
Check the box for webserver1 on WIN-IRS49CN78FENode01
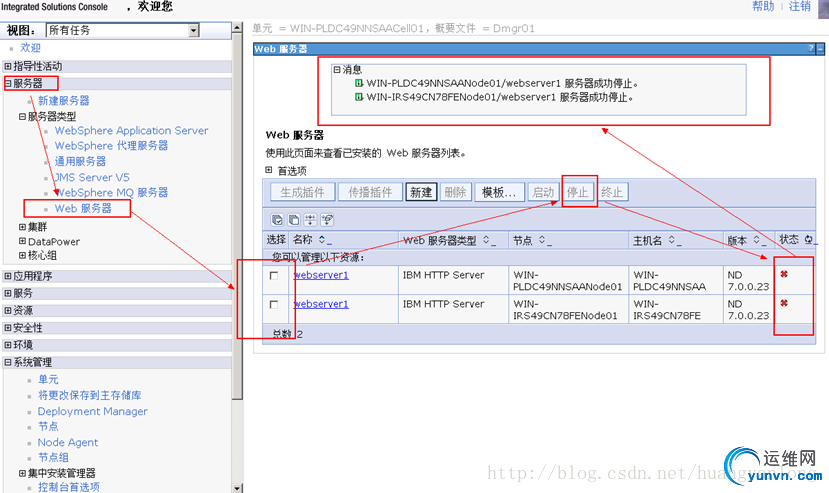coord(274,305)
